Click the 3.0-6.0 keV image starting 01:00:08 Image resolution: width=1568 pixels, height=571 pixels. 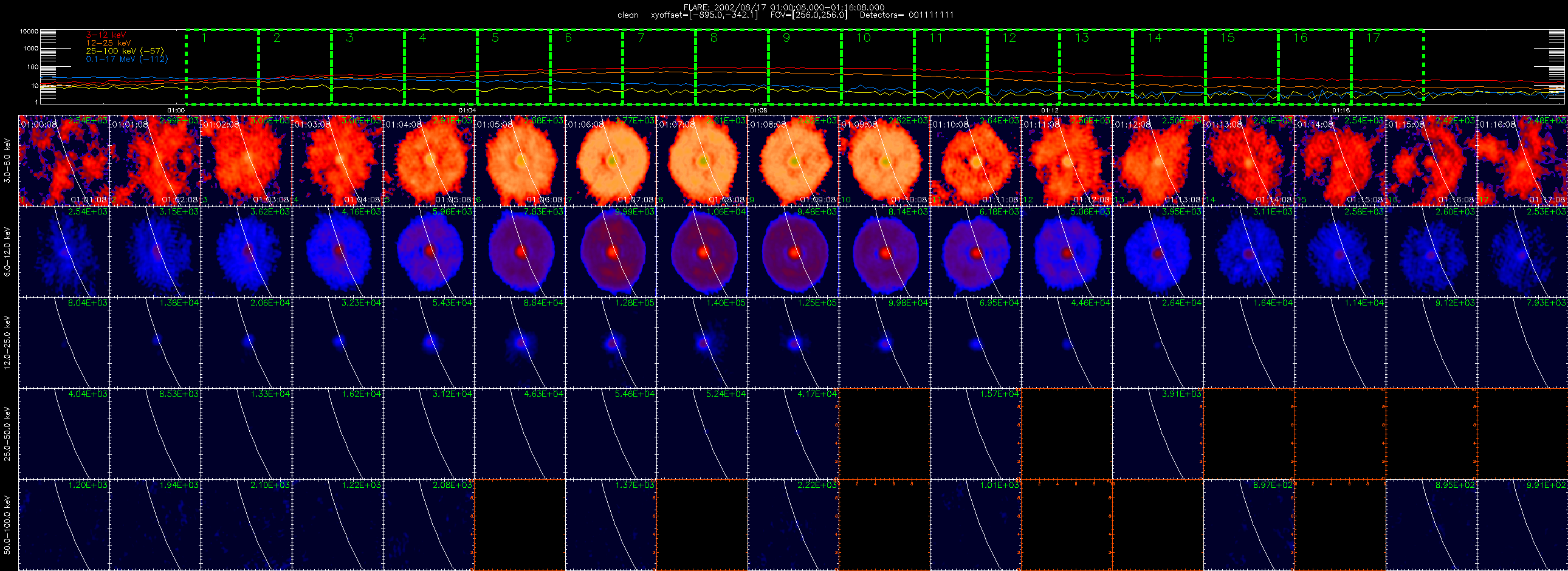click(x=64, y=160)
